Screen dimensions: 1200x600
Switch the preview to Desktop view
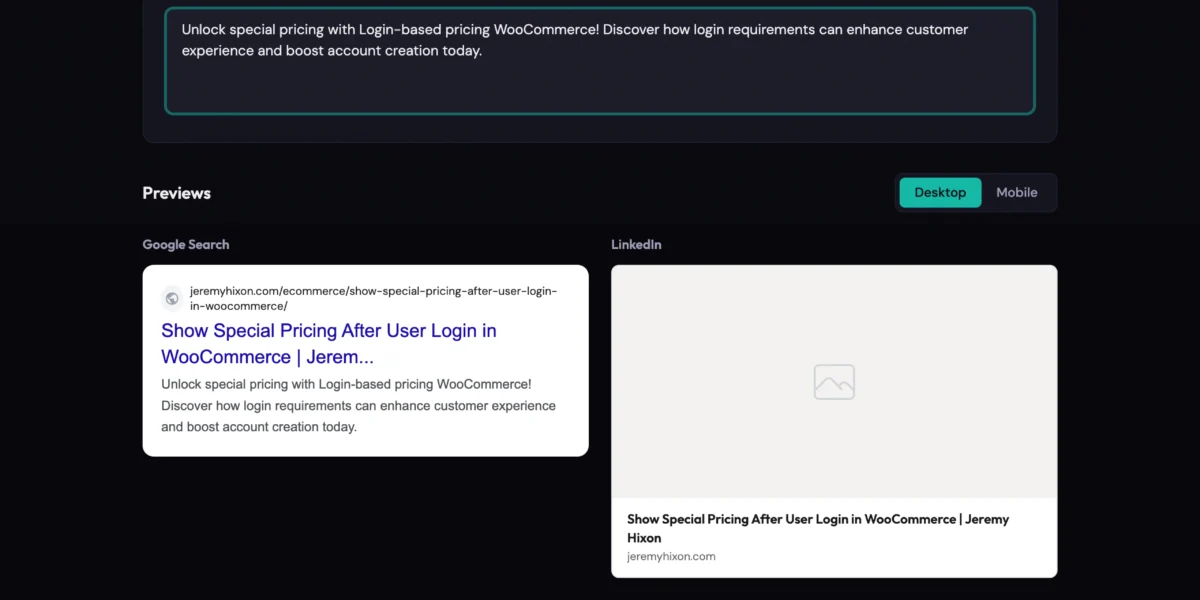(x=940, y=193)
